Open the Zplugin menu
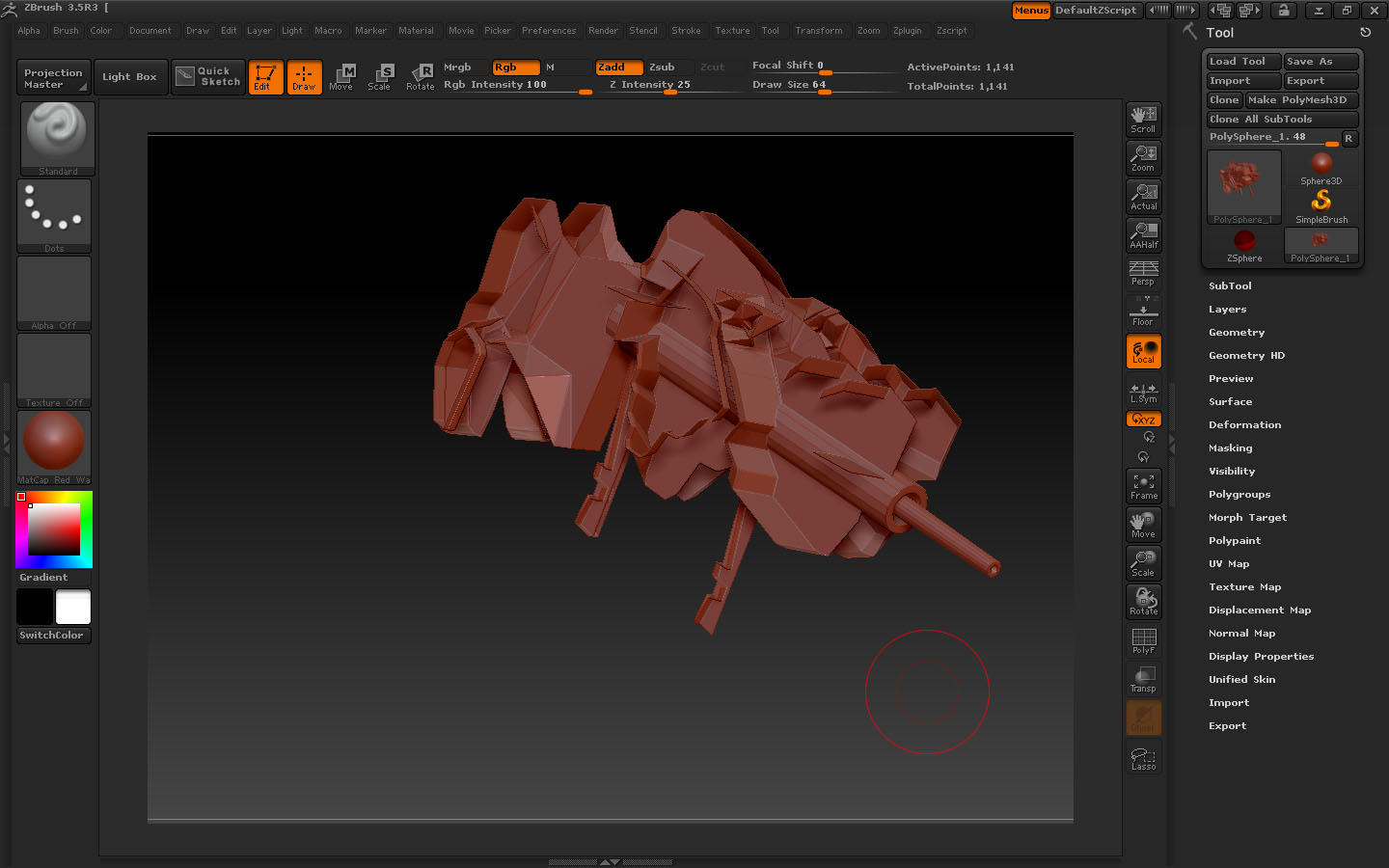1389x868 pixels. click(907, 31)
